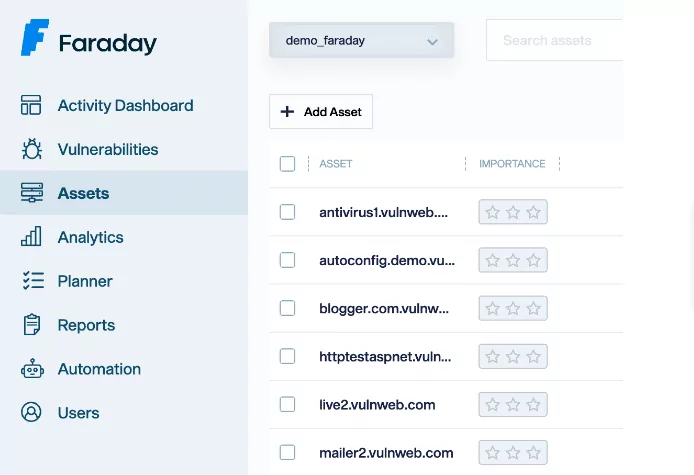The image size is (694, 475).
Task: Click the Analytics bar chart icon
Action: 31,237
